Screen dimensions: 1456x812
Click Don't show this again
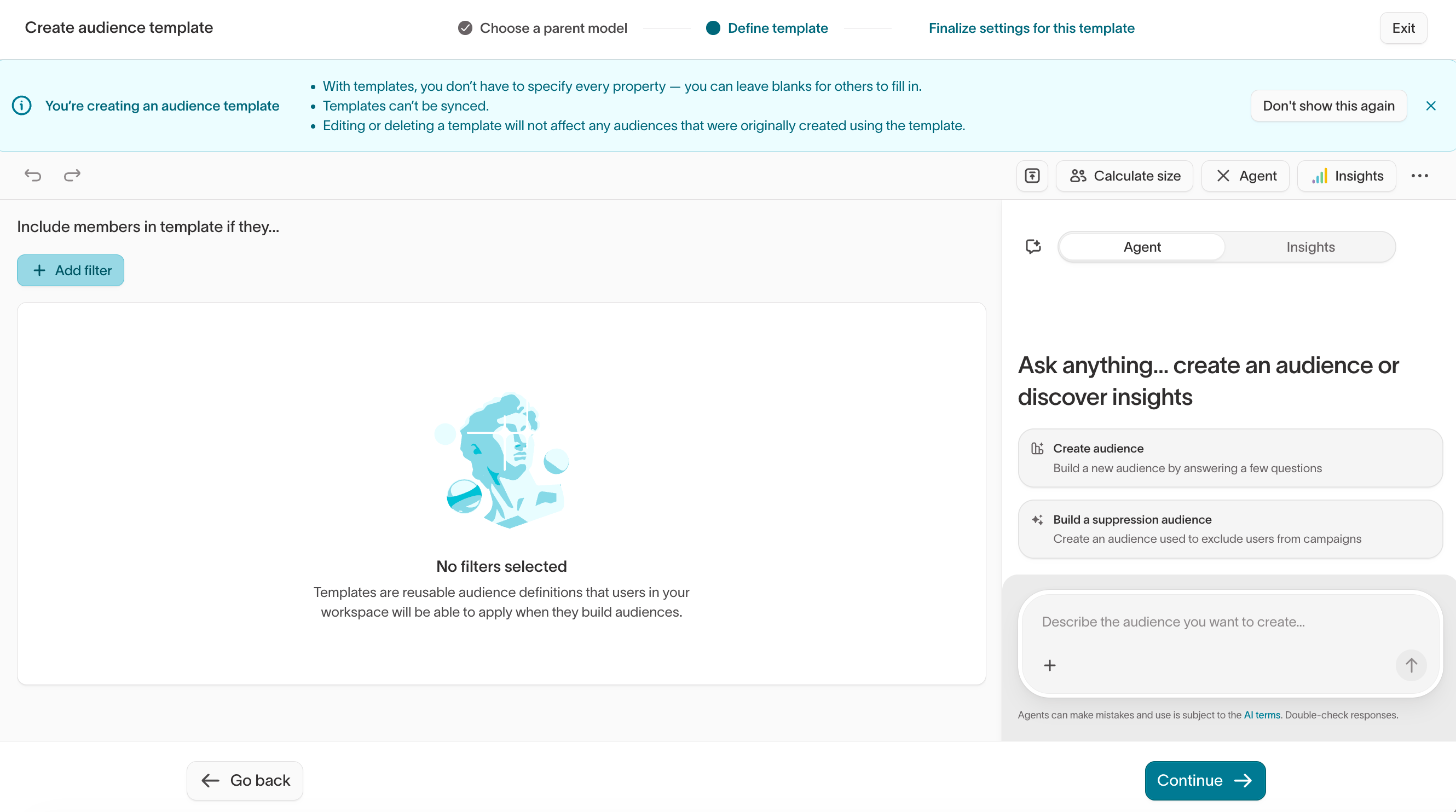pos(1329,106)
